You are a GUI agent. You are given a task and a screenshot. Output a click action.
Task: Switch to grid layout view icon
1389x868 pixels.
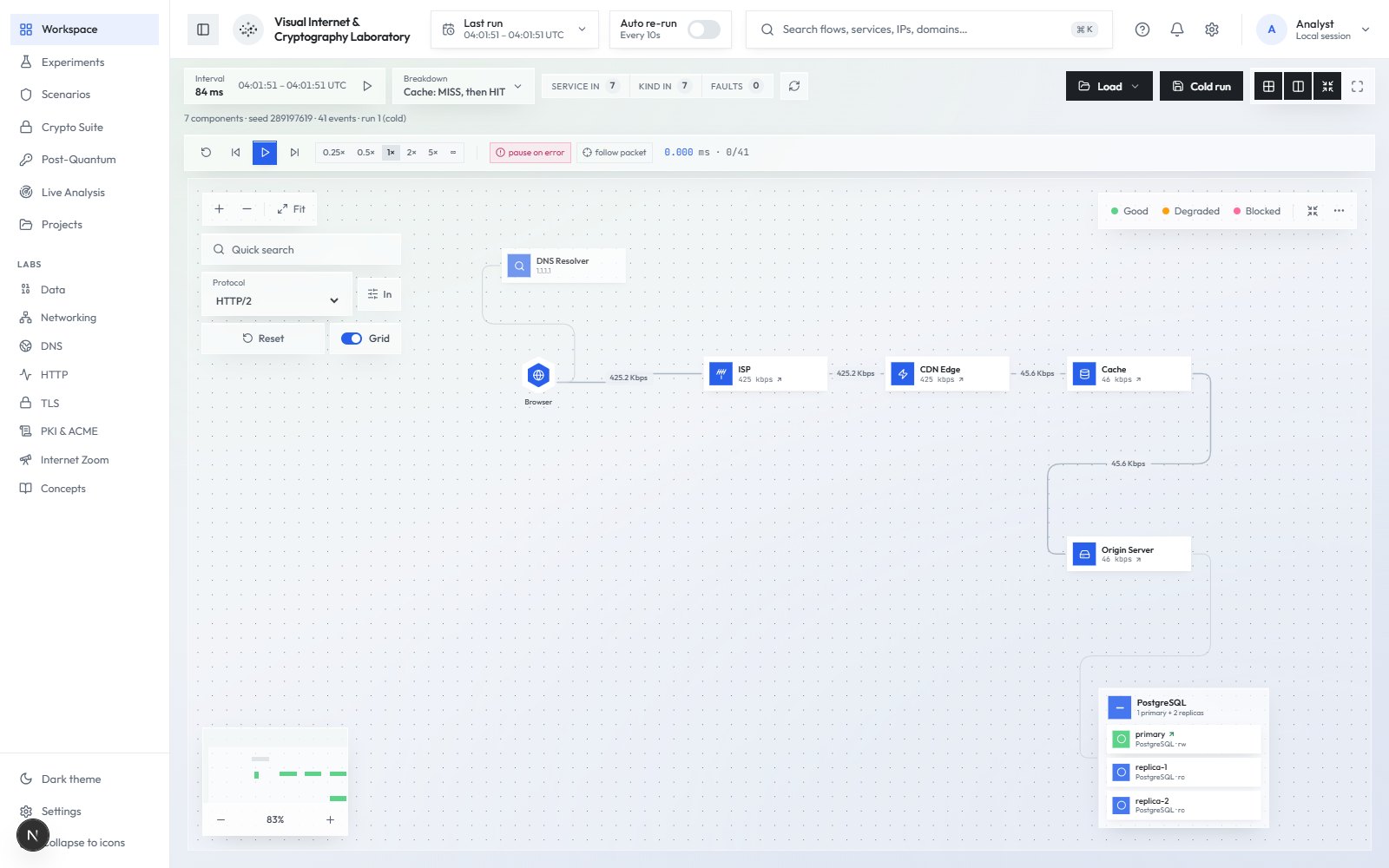point(1268,86)
